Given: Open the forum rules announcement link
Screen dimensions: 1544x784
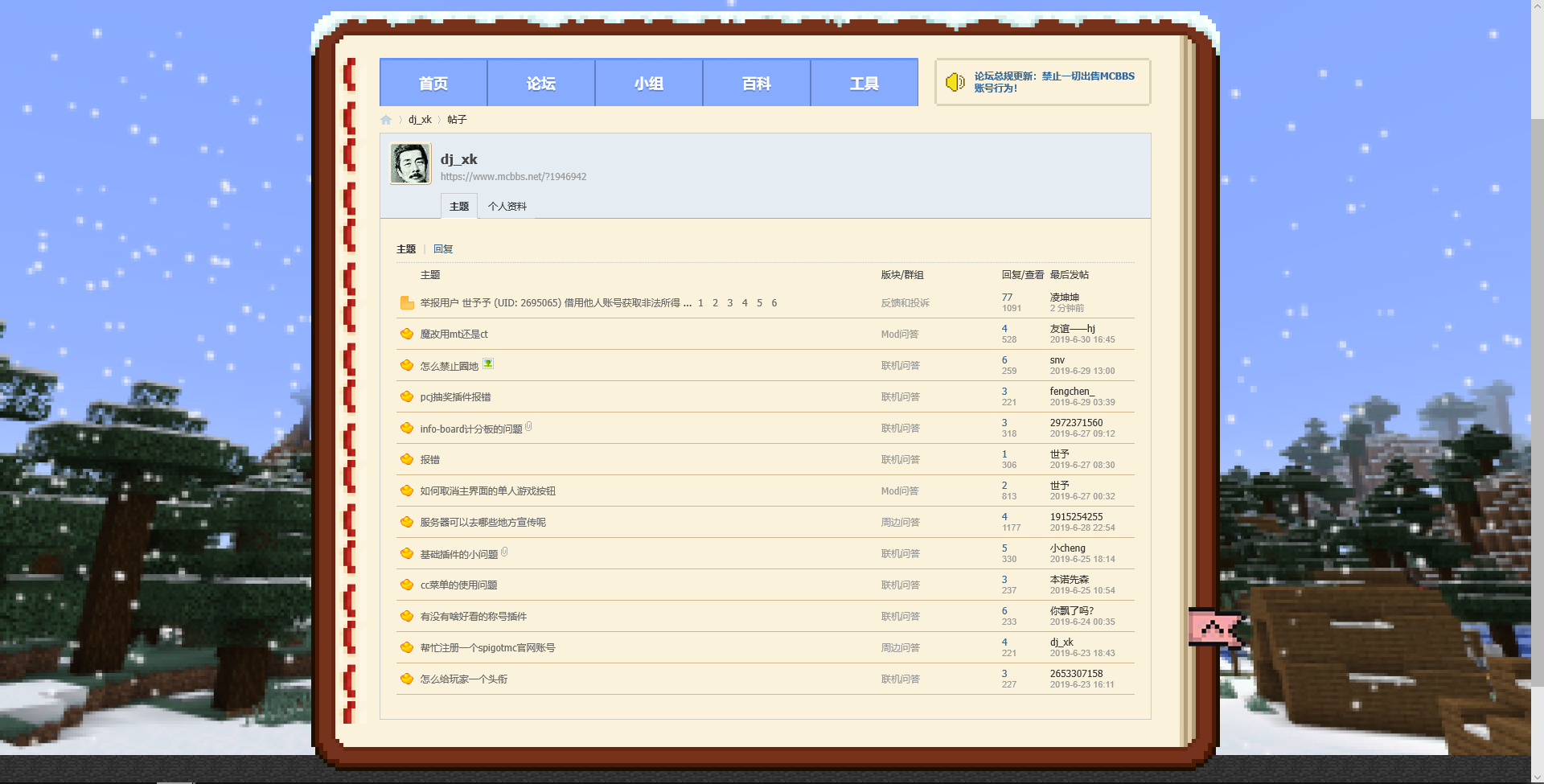Looking at the screenshot, I should pyautogui.click(x=1054, y=82).
